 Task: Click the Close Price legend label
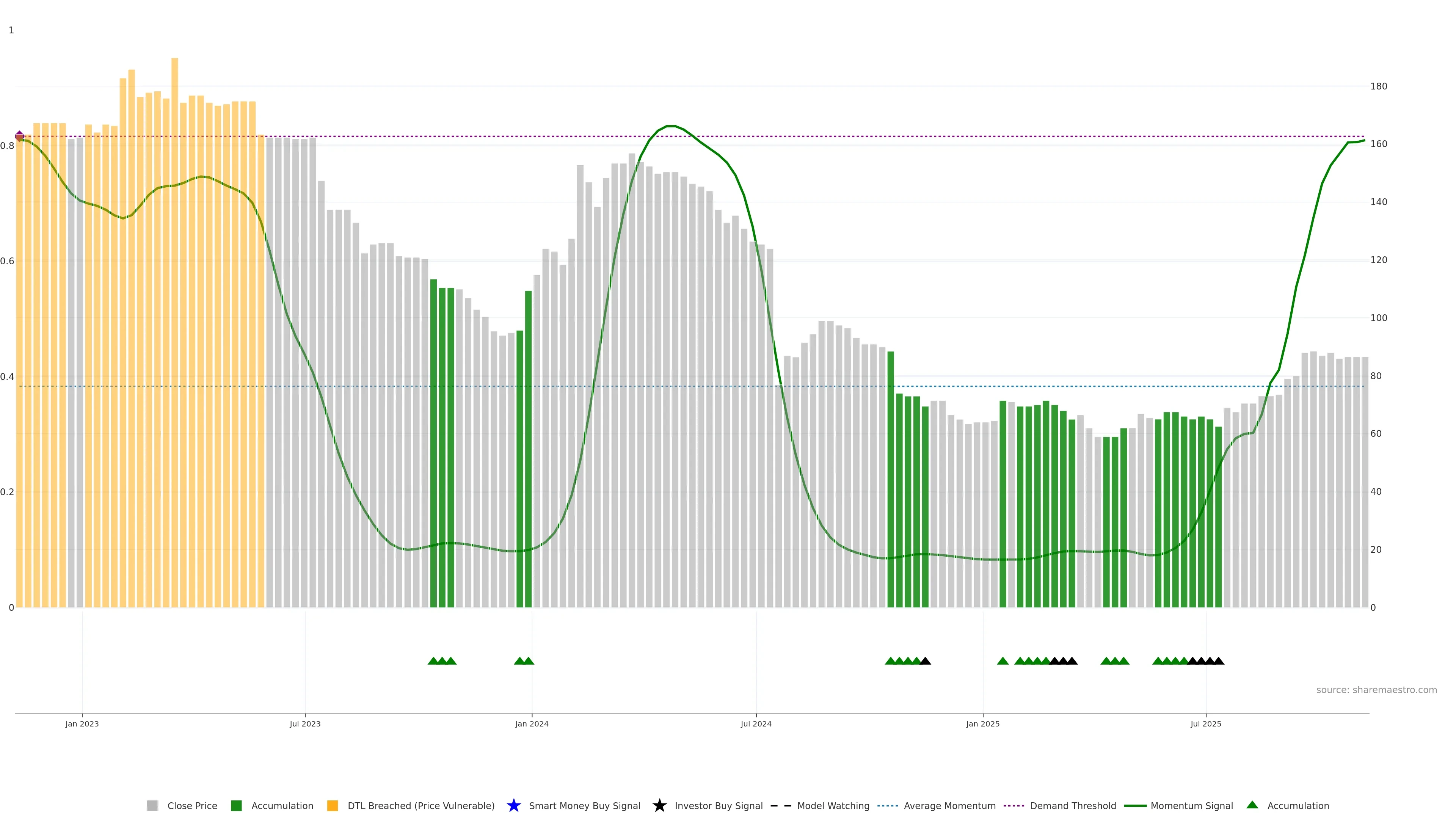click(x=192, y=805)
